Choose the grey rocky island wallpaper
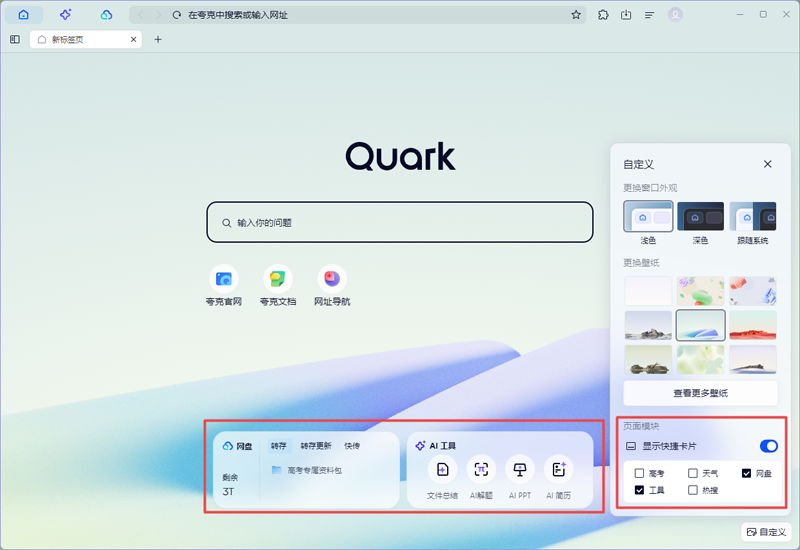Screen dimensions: 800x550 pos(648,325)
